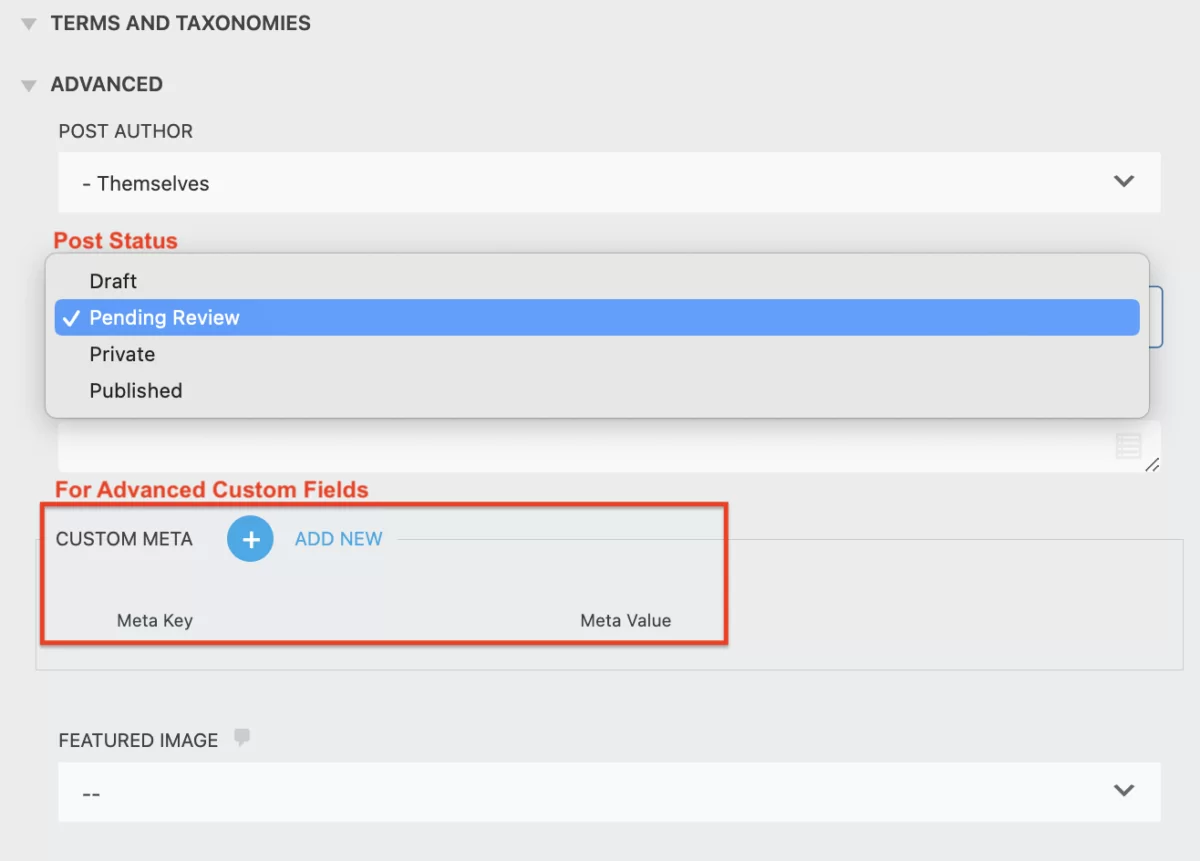
Task: Click the checkmarked Pending Review option
Action: coord(163,317)
